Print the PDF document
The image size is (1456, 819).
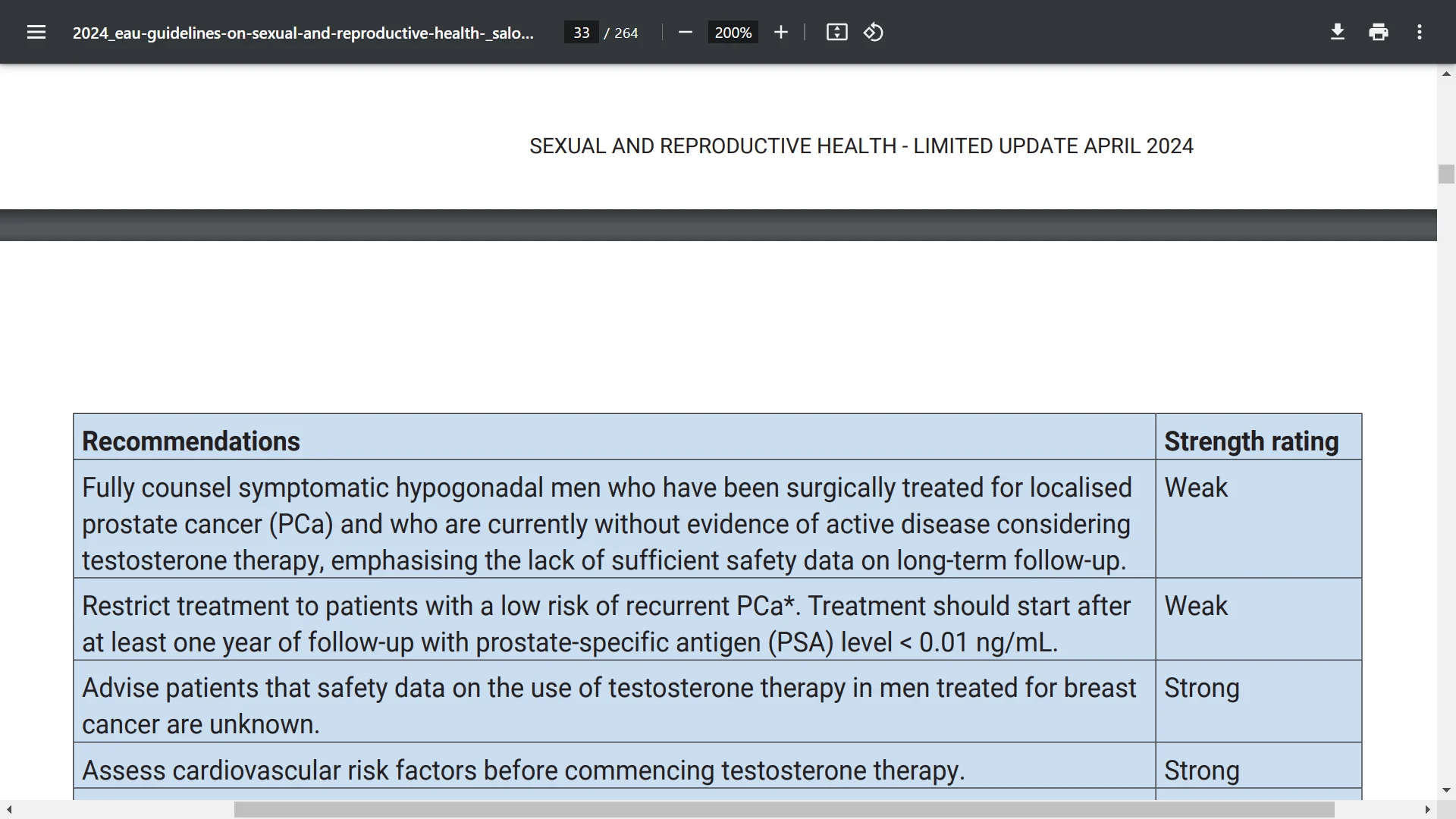[1379, 32]
